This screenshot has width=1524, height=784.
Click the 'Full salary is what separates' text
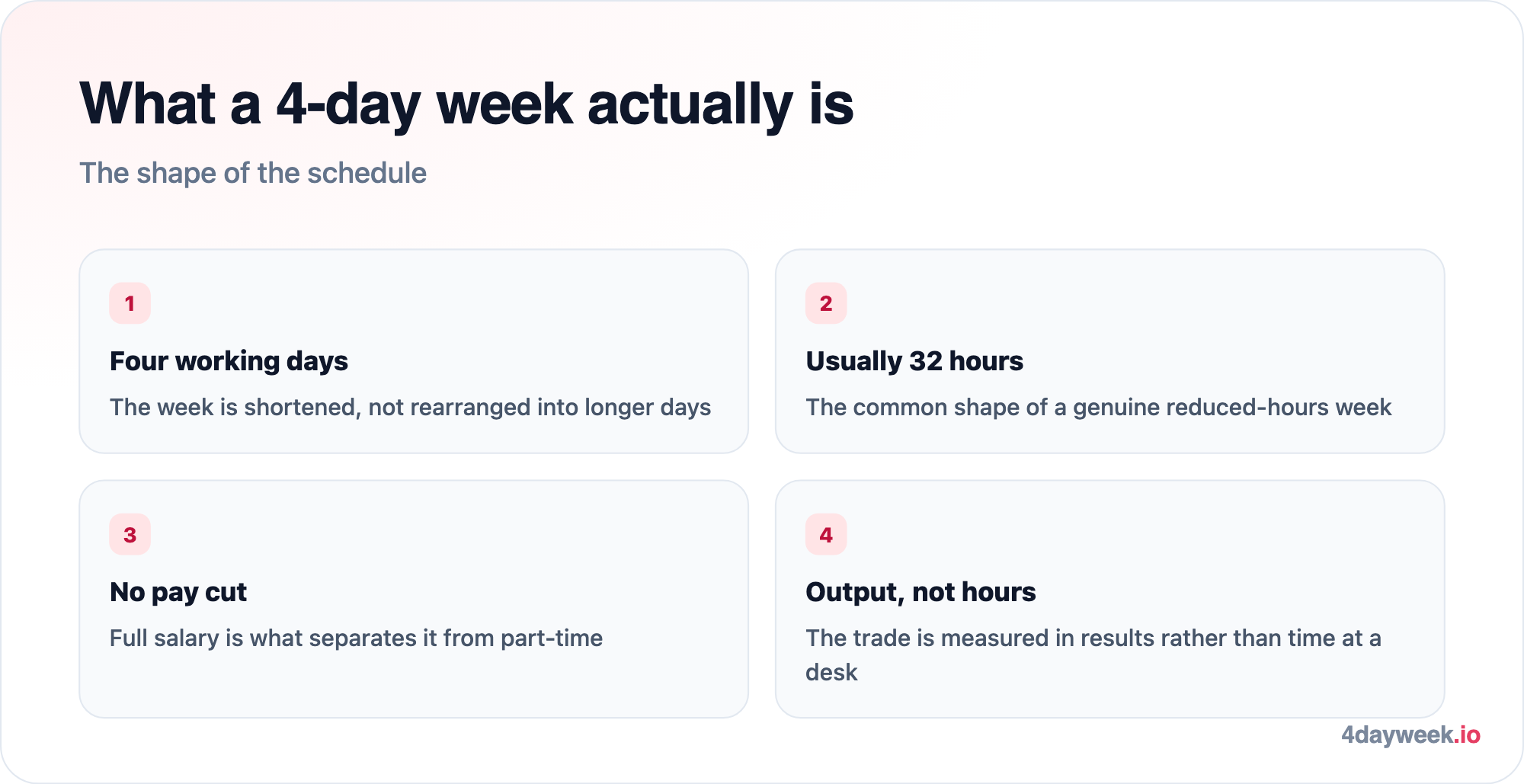356,638
